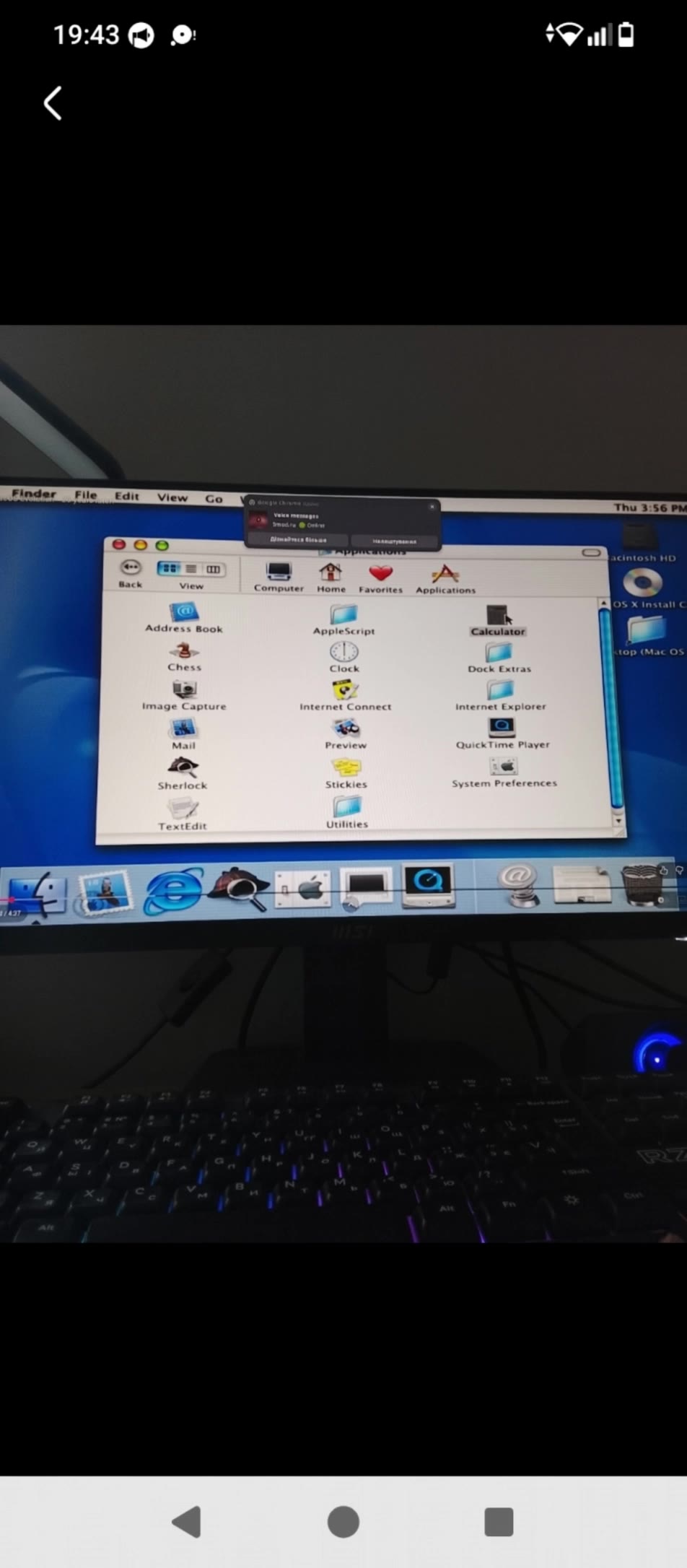
Task: Switch Finder to icon view
Action: pyautogui.click(x=169, y=568)
